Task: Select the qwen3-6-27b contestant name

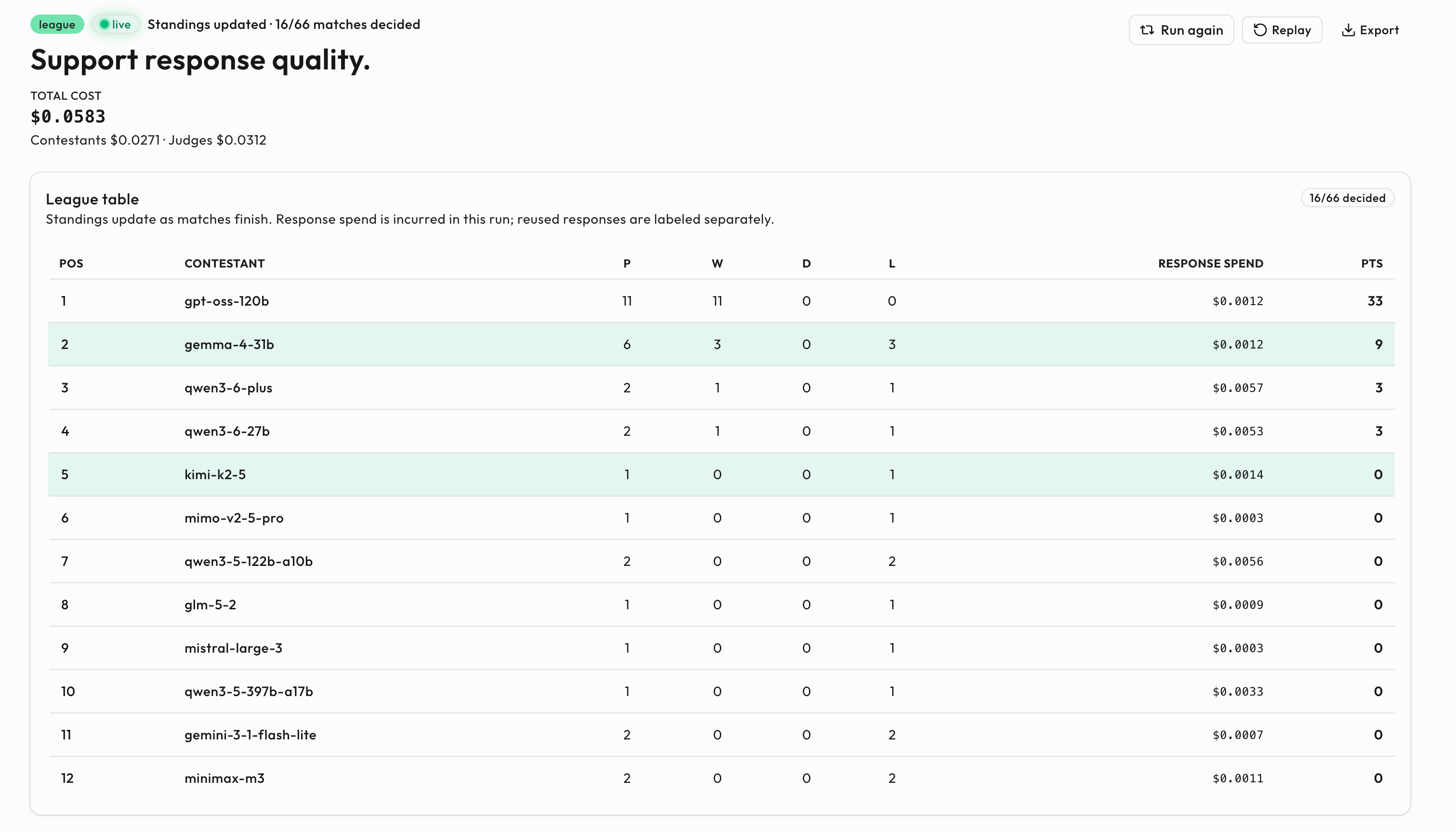Action: [226, 431]
